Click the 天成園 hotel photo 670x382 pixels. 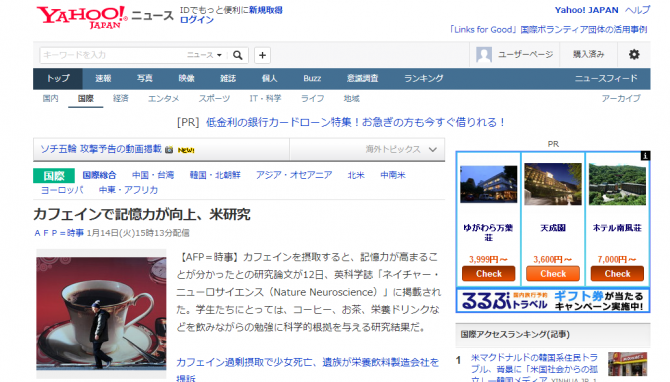tap(553, 184)
